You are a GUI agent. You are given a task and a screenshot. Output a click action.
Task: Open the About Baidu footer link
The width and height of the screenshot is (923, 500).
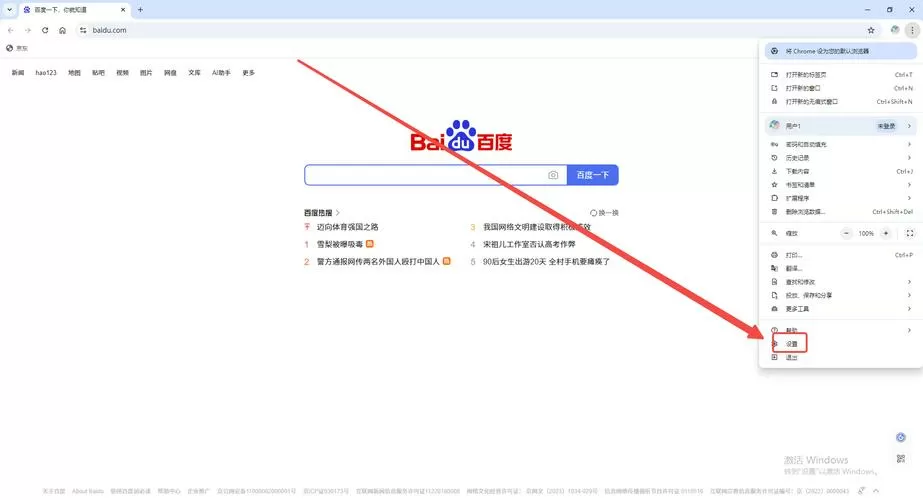click(88, 491)
